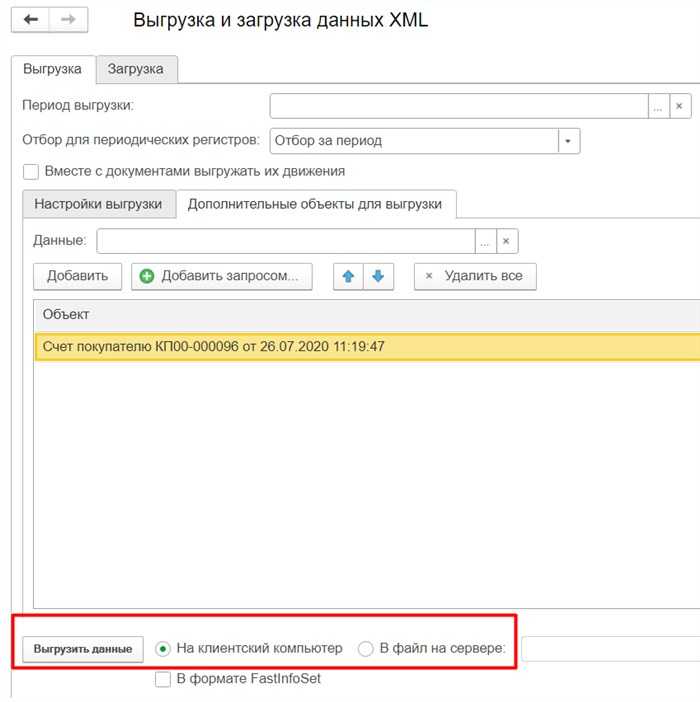Open the Настройки выгрузки tab
The width and height of the screenshot is (700, 702).
pos(98,204)
